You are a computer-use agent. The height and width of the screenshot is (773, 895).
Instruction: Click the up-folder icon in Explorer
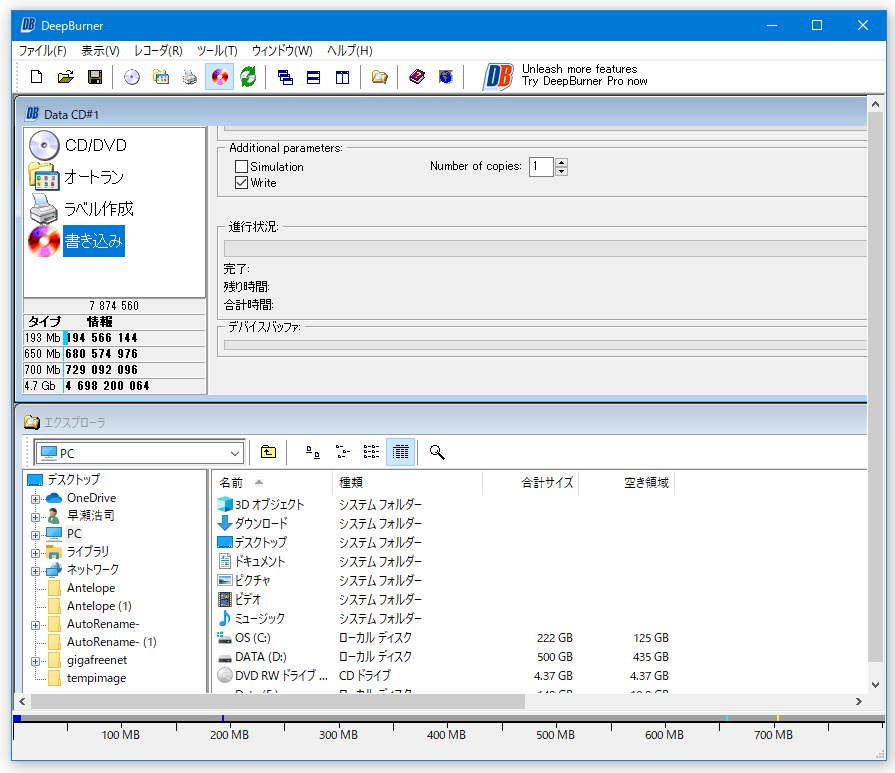(x=268, y=452)
